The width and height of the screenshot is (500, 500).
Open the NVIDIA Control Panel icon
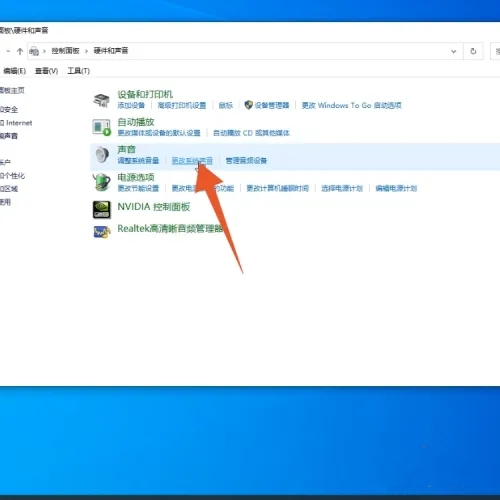click(x=101, y=210)
